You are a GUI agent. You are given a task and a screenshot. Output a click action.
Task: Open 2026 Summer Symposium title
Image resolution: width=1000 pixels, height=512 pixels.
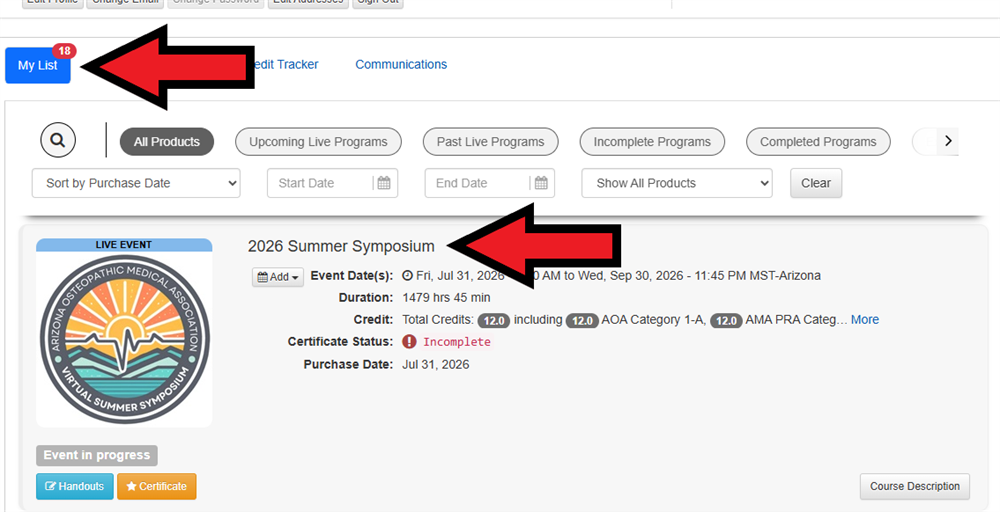[x=341, y=246]
